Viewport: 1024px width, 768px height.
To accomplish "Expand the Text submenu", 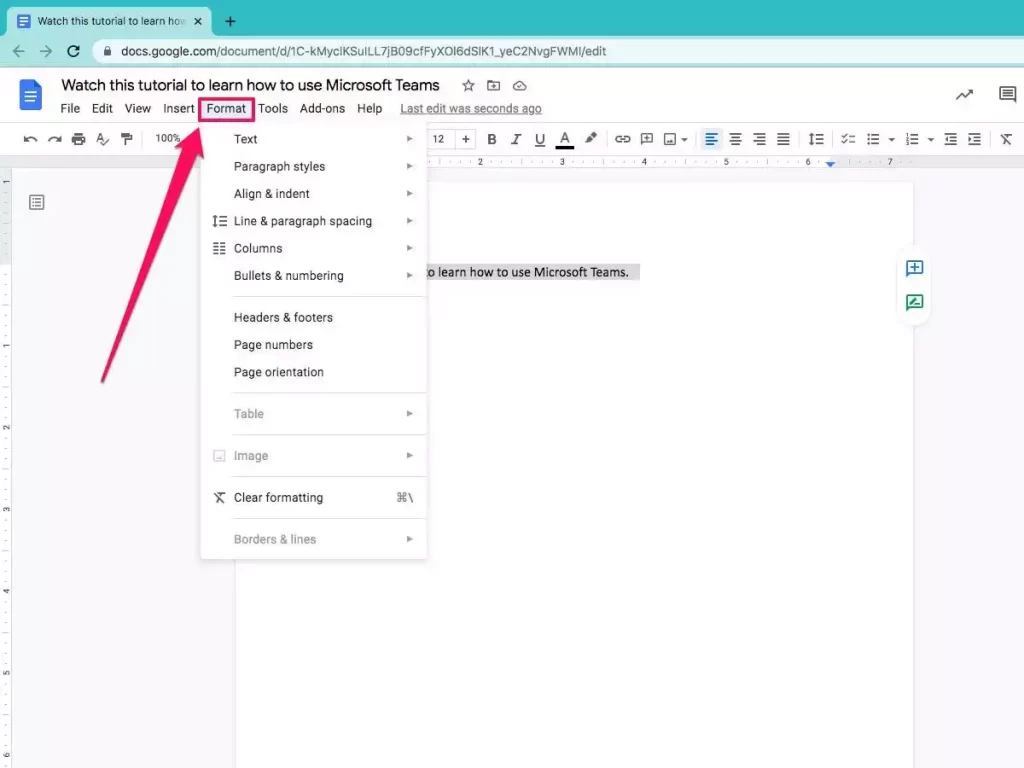I will (x=313, y=139).
